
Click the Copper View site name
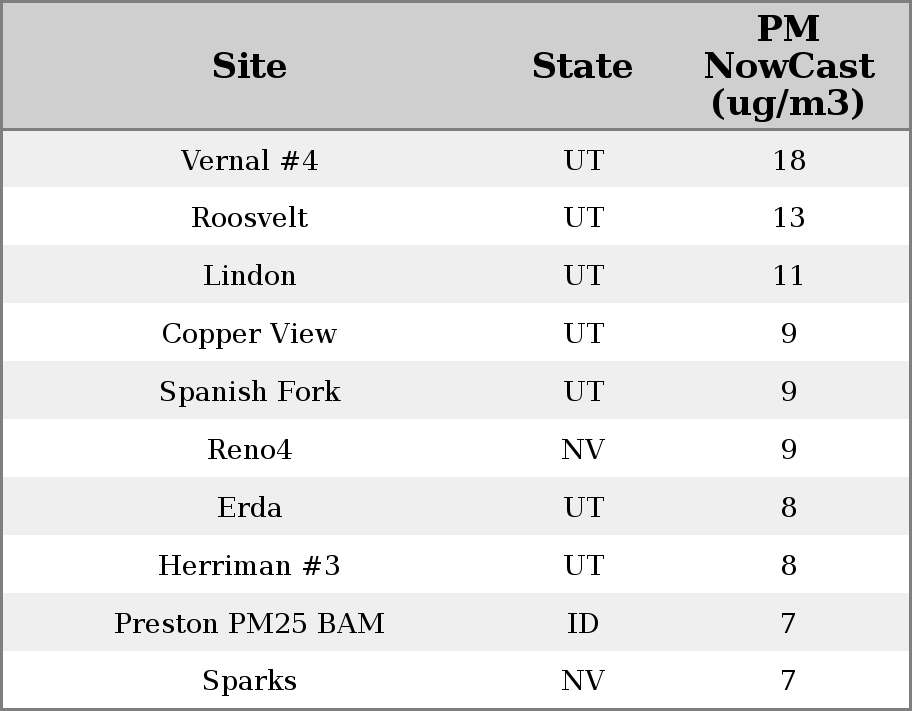tap(249, 334)
